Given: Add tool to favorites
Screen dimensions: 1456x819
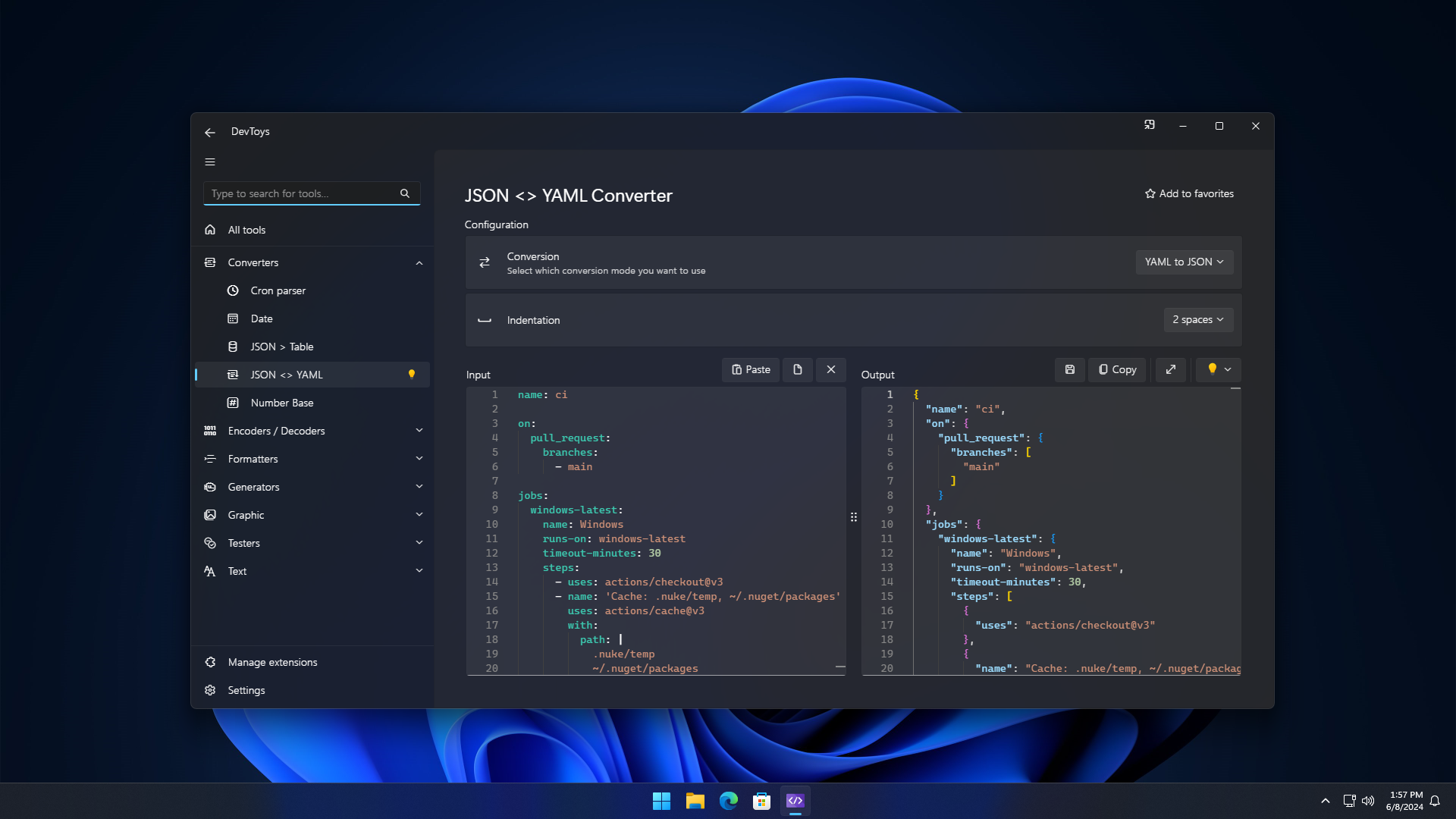Looking at the screenshot, I should tap(1189, 193).
